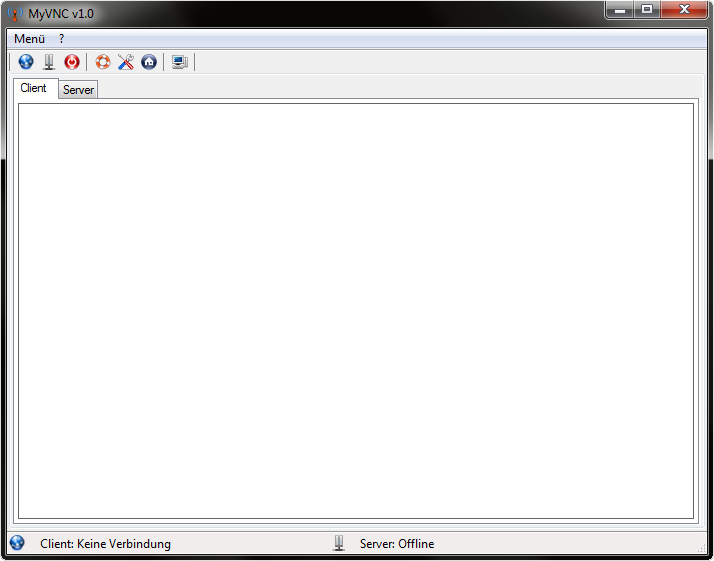Viewport: 714px width, 561px height.
Task: Click the globe icon in status bar
Action: (x=17, y=543)
